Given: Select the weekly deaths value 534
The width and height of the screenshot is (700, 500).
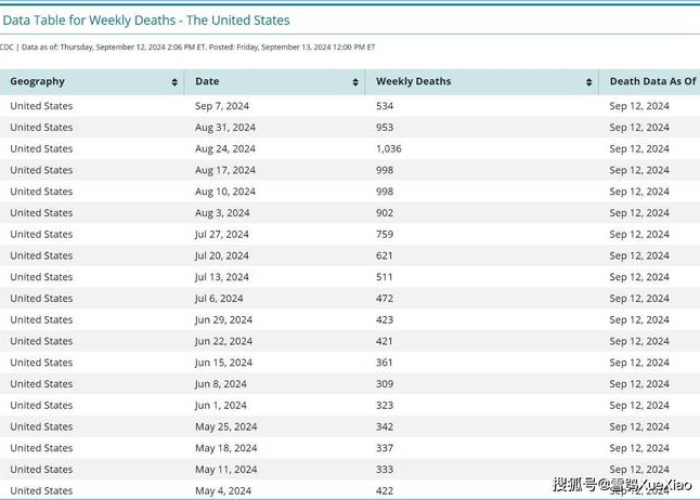Looking at the screenshot, I should pyautogui.click(x=384, y=106).
